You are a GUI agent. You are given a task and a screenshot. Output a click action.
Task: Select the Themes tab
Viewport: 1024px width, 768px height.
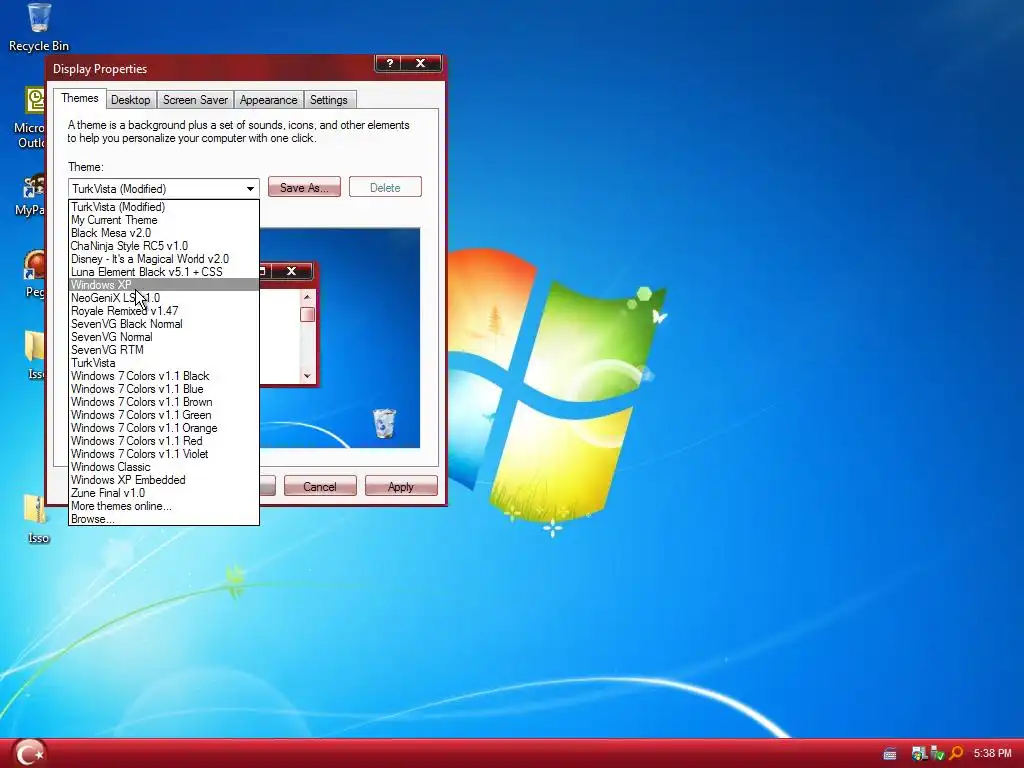click(x=80, y=99)
